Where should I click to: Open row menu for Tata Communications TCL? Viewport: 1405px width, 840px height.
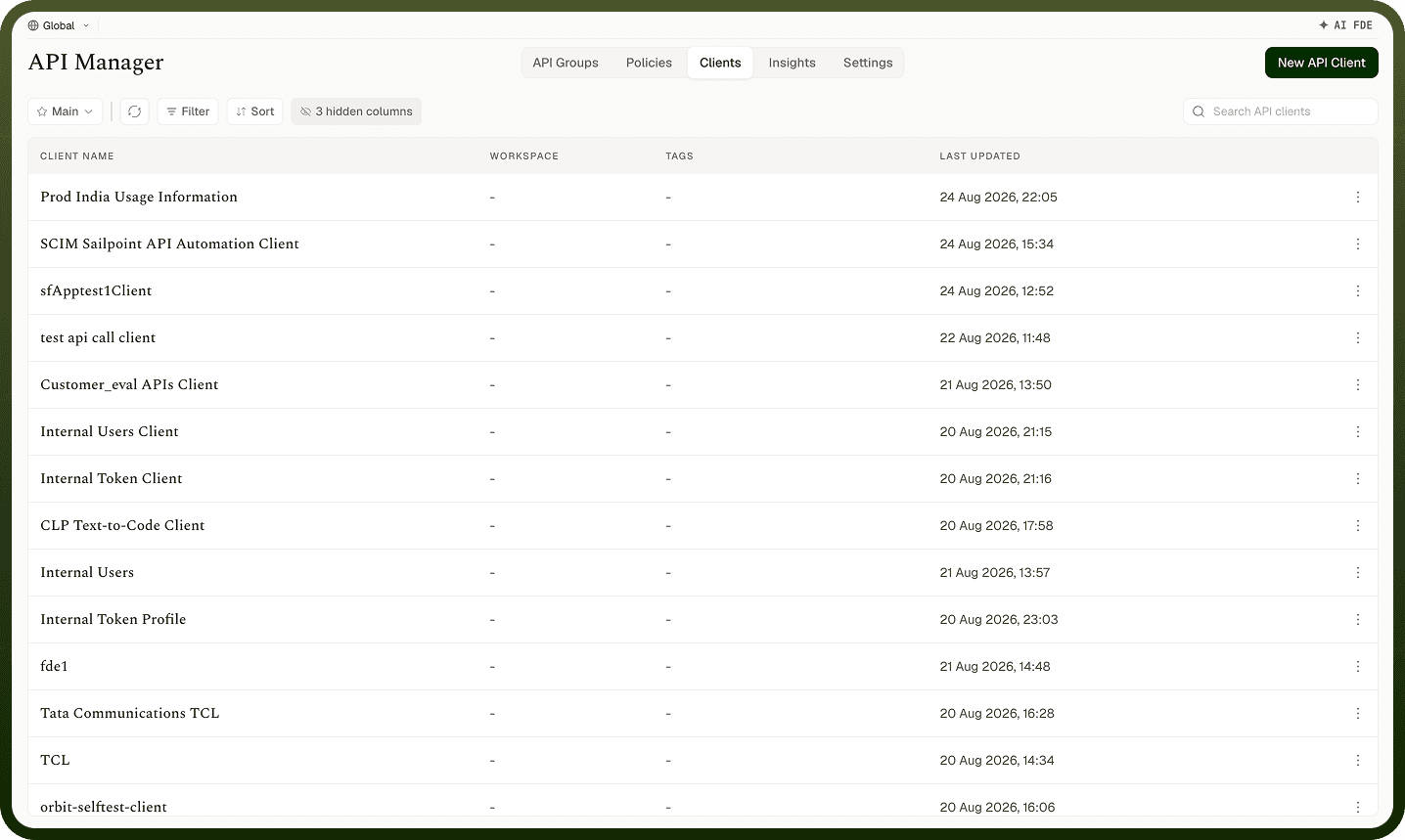1358,714
